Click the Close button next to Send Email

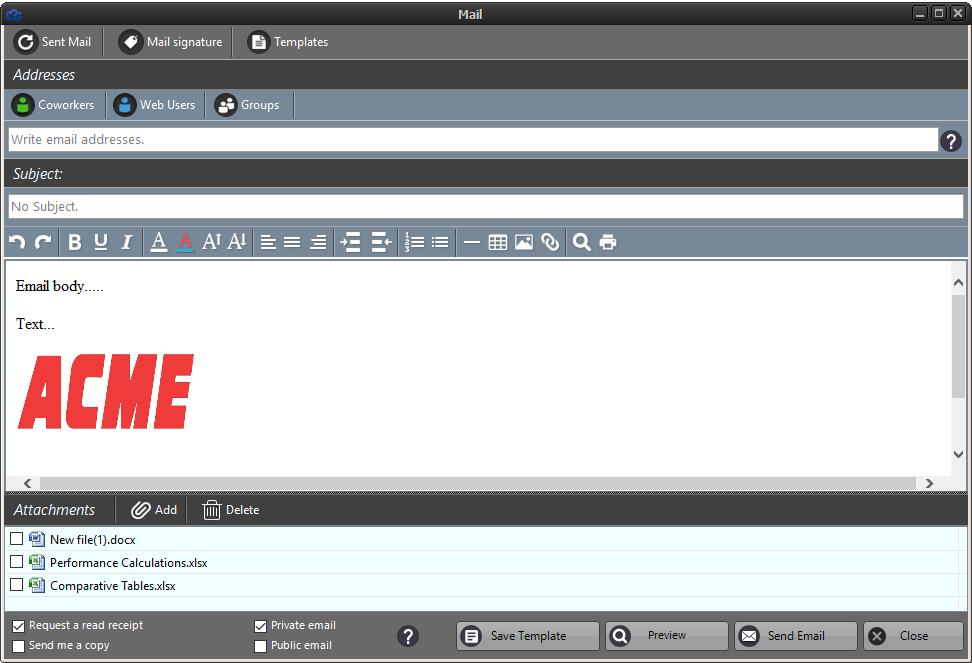tap(914, 636)
